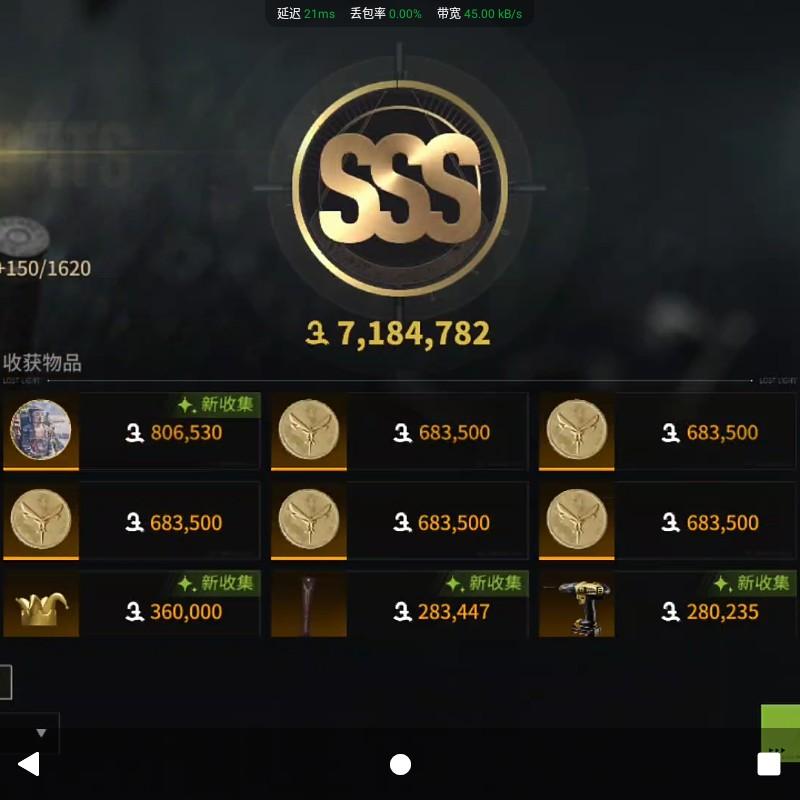Tap the dark rod item worth 283,447

point(309,605)
